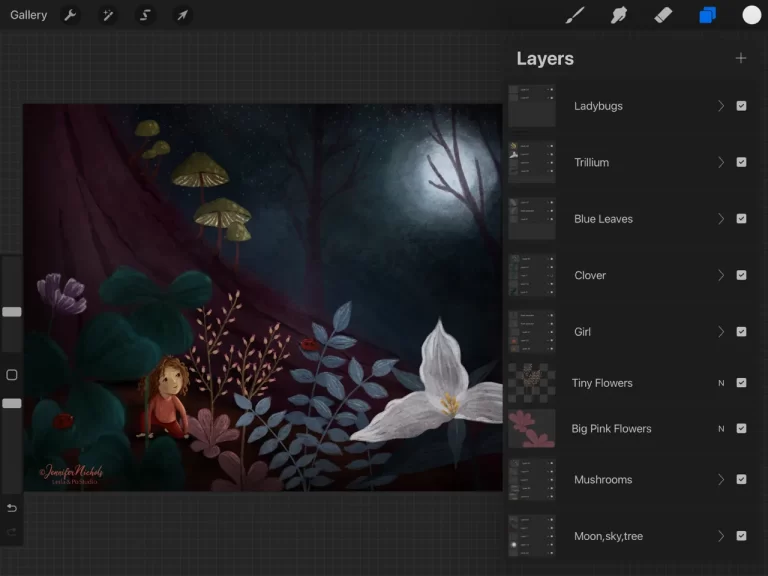Hide the Clover layer group
Image resolution: width=768 pixels, height=576 pixels.
741,275
